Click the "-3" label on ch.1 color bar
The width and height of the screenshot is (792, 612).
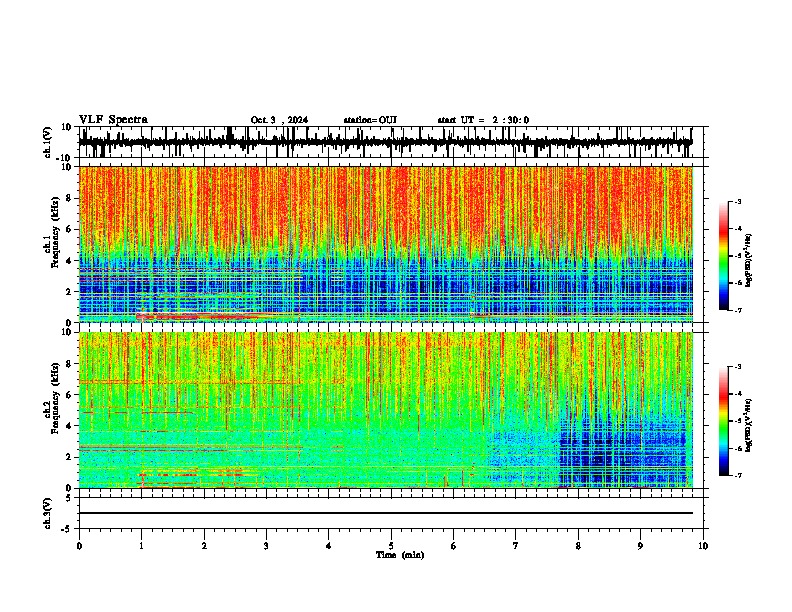(737, 202)
